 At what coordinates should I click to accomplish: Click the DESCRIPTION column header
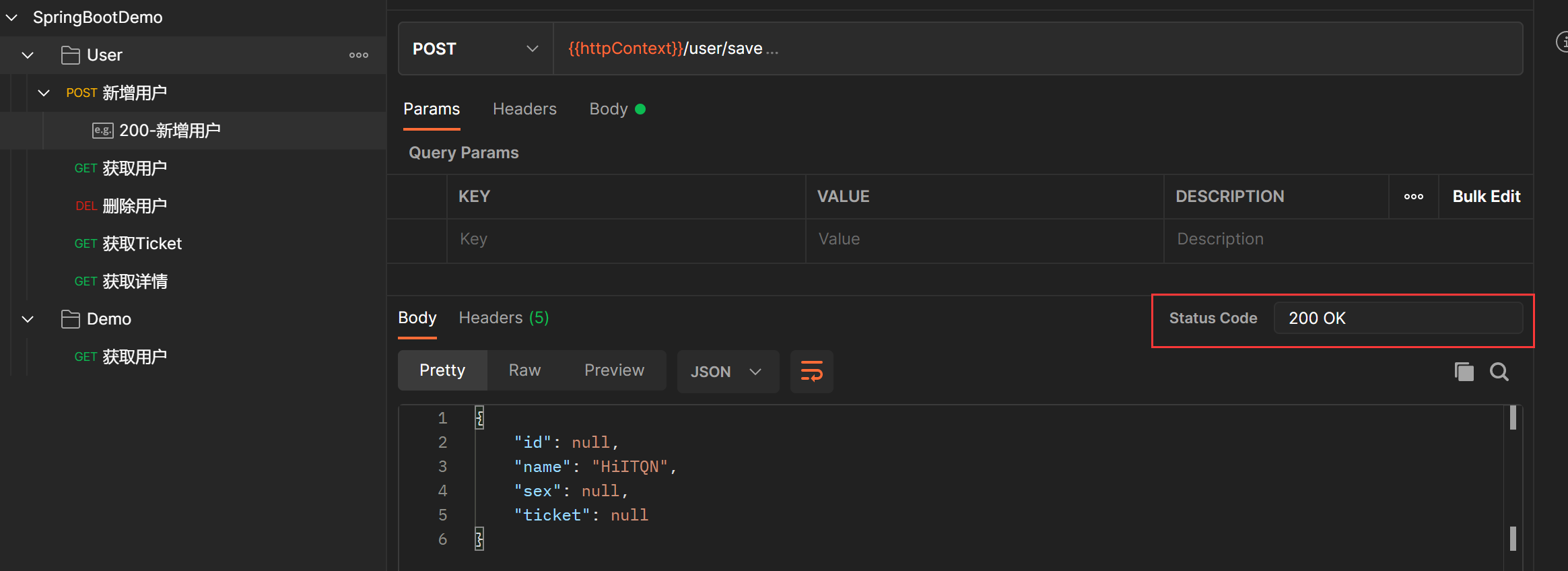1276,197
